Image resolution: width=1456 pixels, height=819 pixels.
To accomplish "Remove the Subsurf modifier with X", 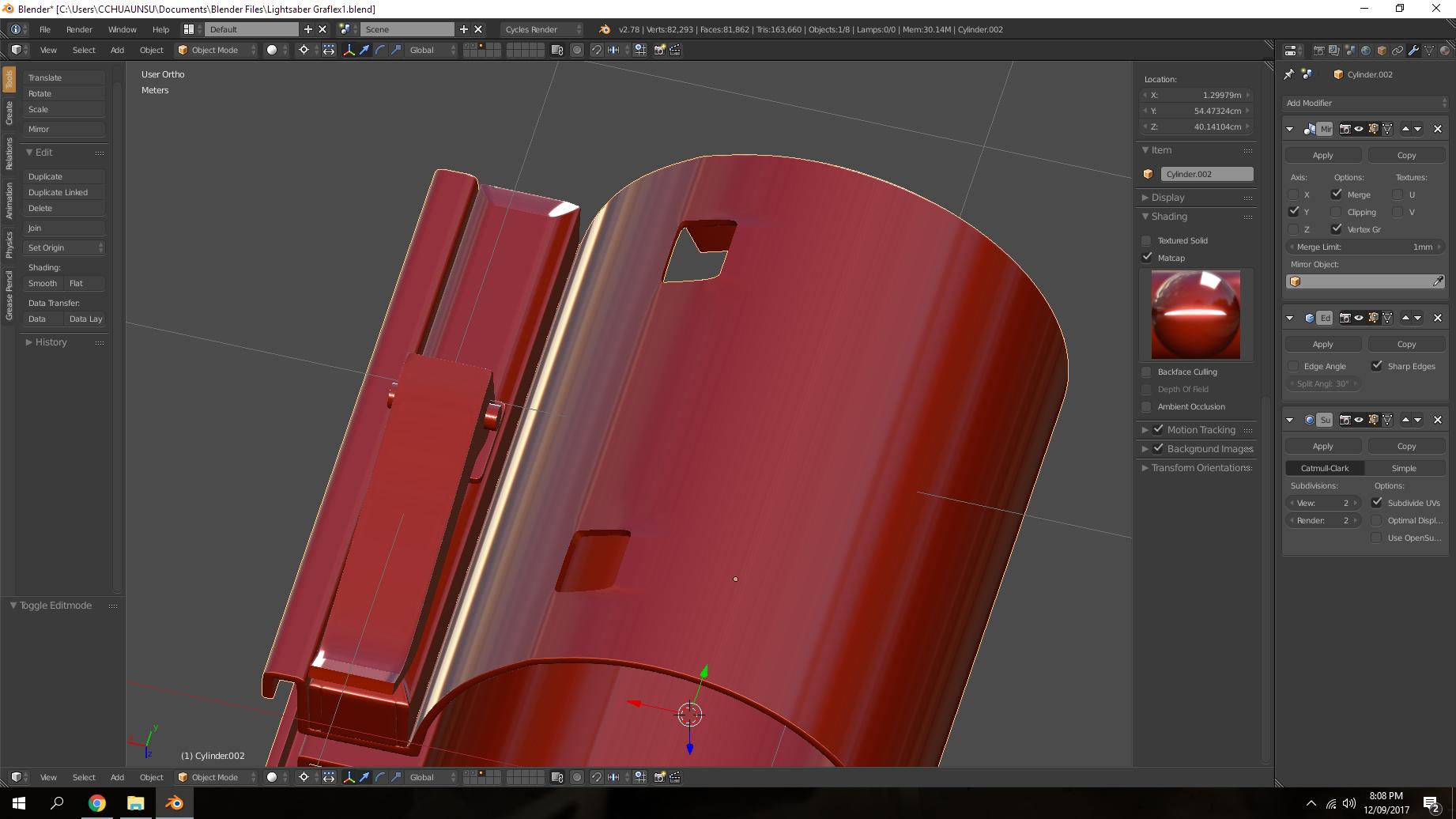I will click(x=1438, y=420).
